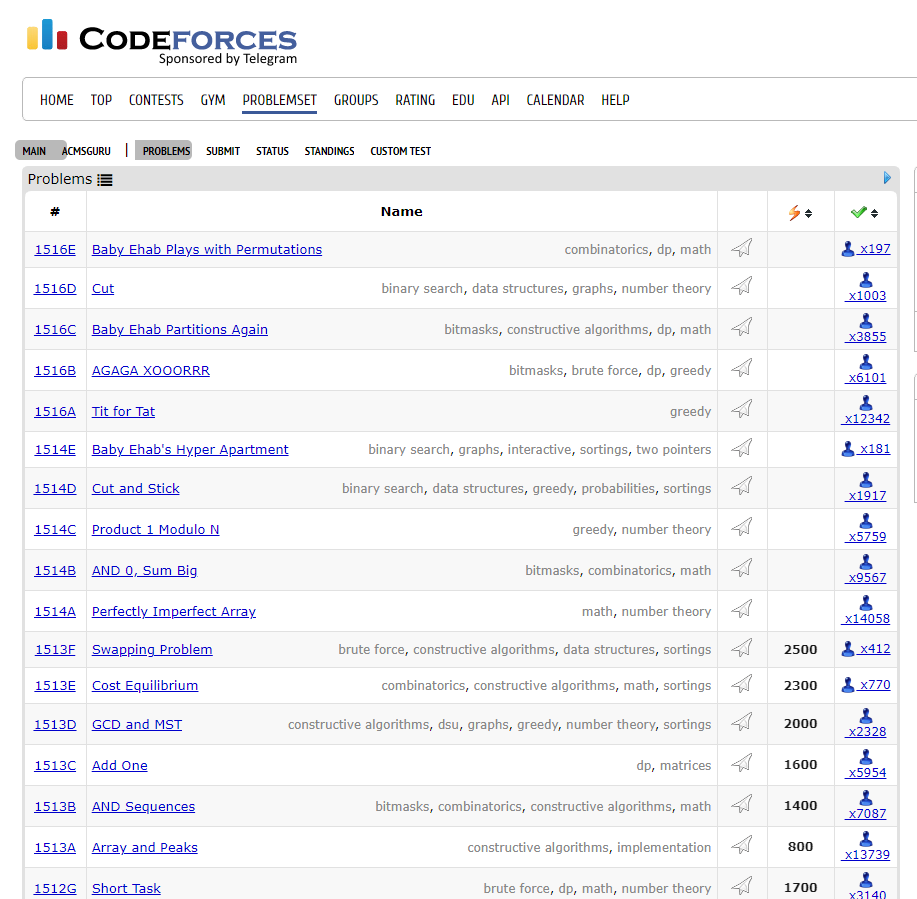This screenshot has height=899, width=917.
Task: Click submit icon for Cut and Stick
Action: (742, 486)
